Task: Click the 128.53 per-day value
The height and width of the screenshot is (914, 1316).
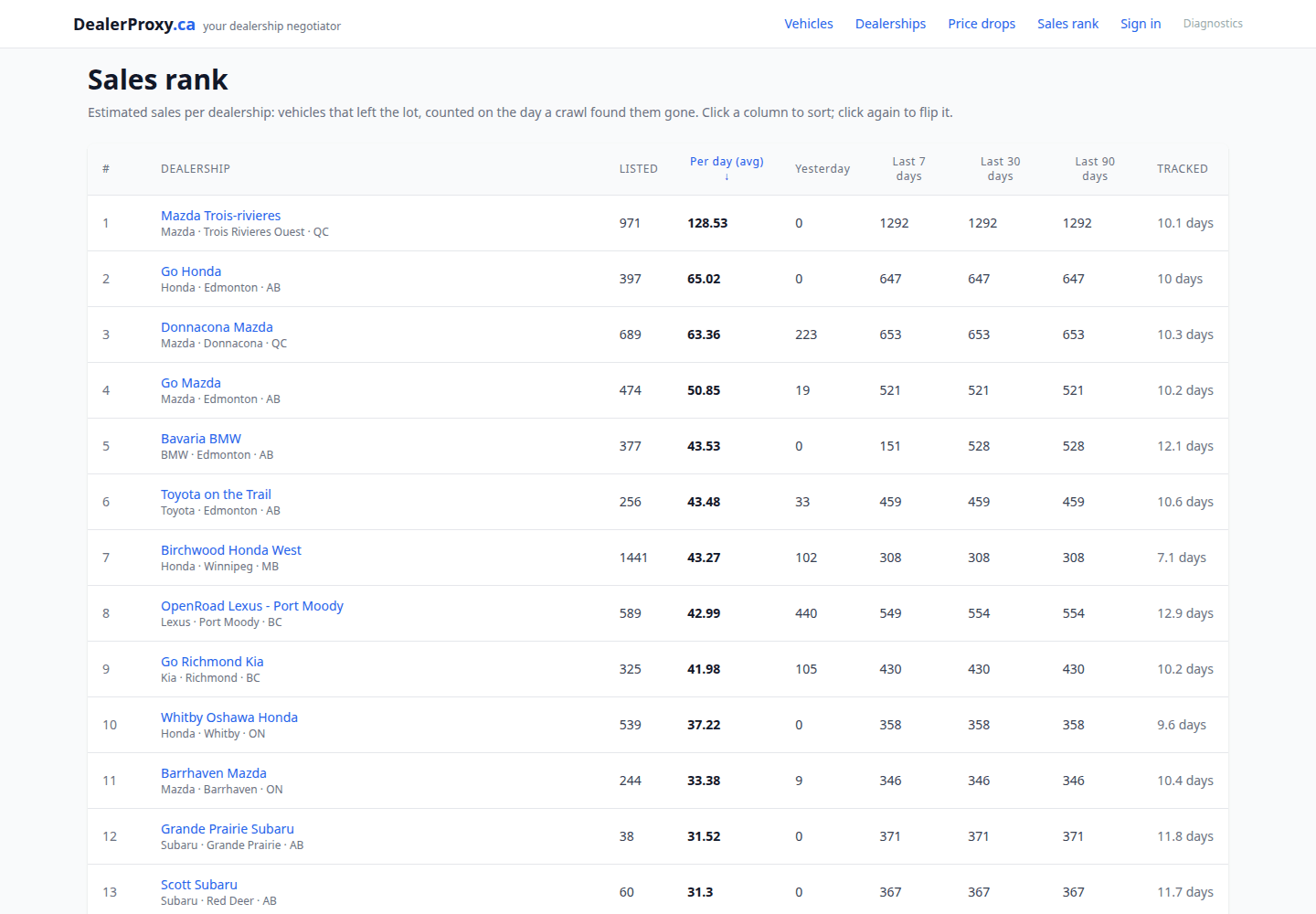Action: tap(707, 223)
